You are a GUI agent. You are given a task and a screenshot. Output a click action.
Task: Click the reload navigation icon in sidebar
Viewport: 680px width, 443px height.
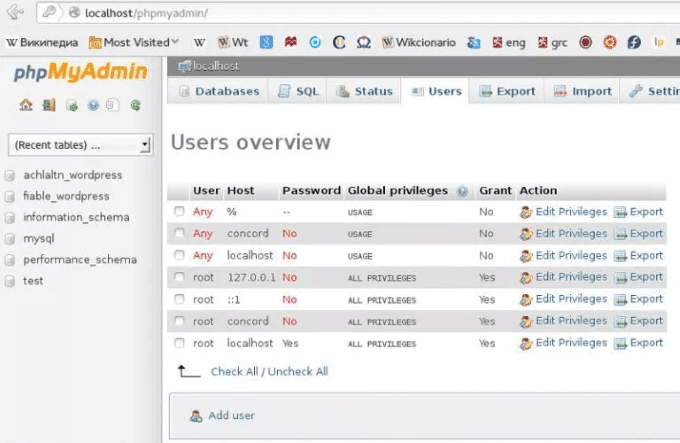pos(135,105)
